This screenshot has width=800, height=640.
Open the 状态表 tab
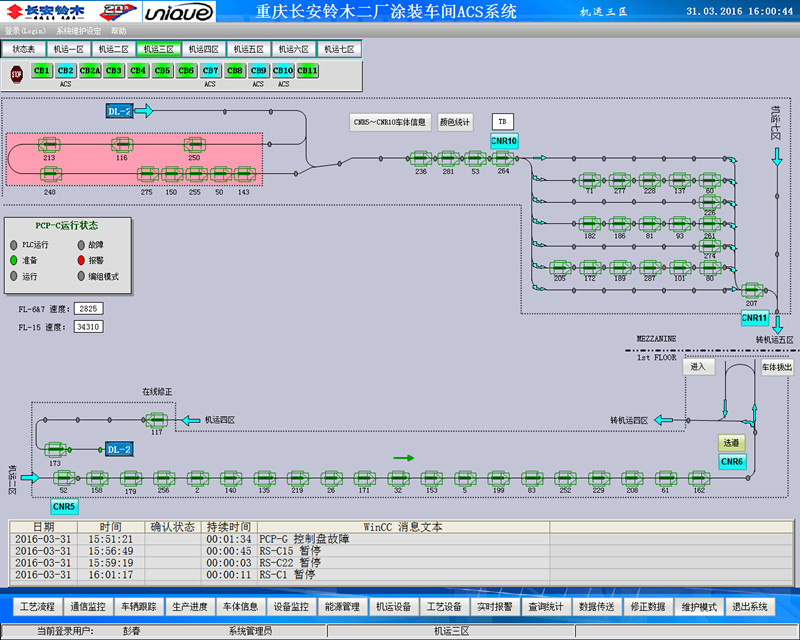point(24,49)
